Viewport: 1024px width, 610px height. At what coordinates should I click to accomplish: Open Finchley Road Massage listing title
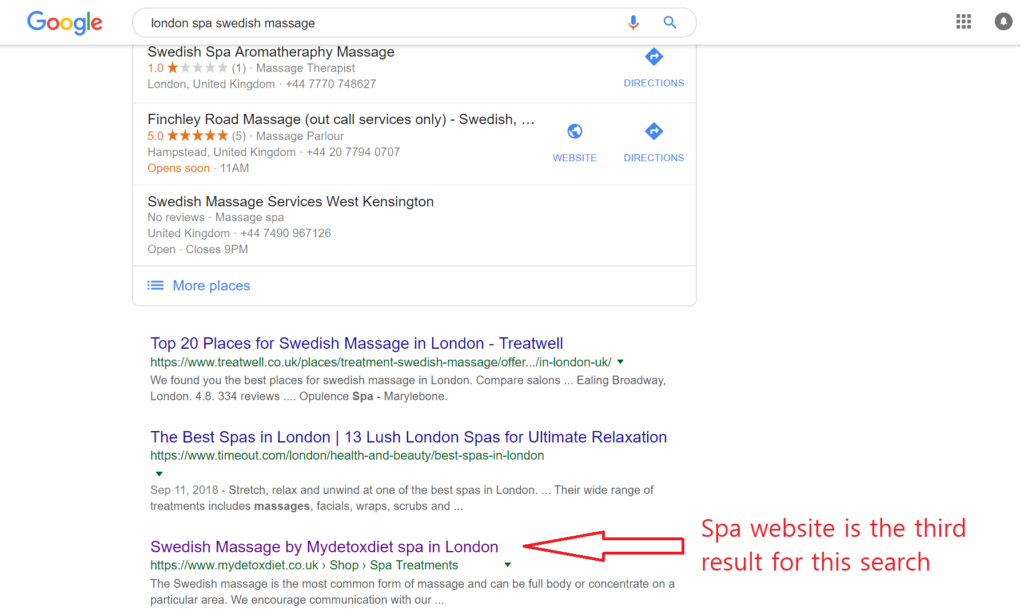pyautogui.click(x=341, y=120)
